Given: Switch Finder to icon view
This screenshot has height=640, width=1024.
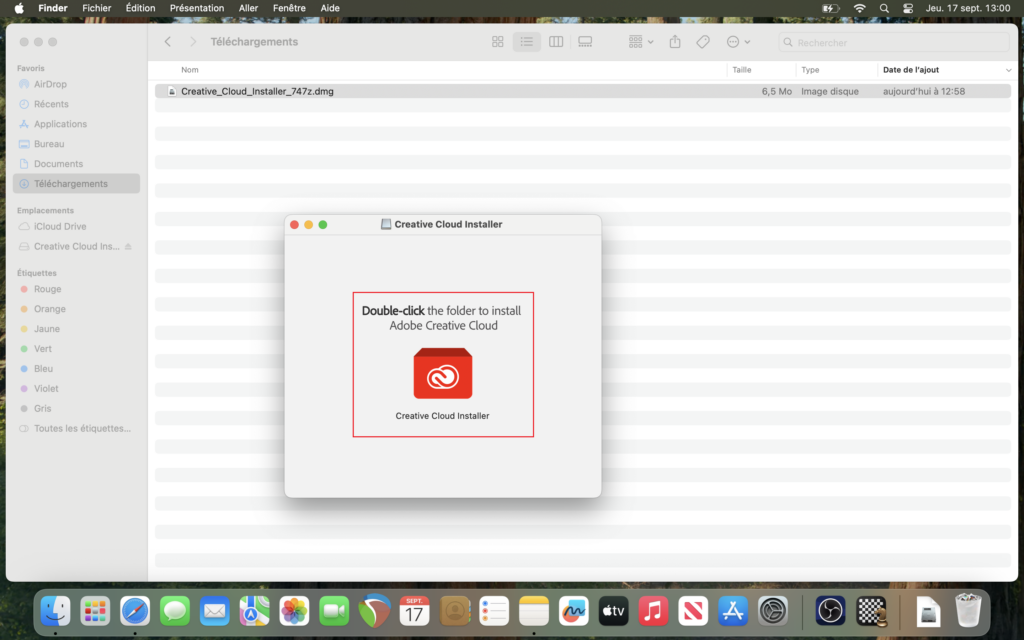Looking at the screenshot, I should pos(498,42).
